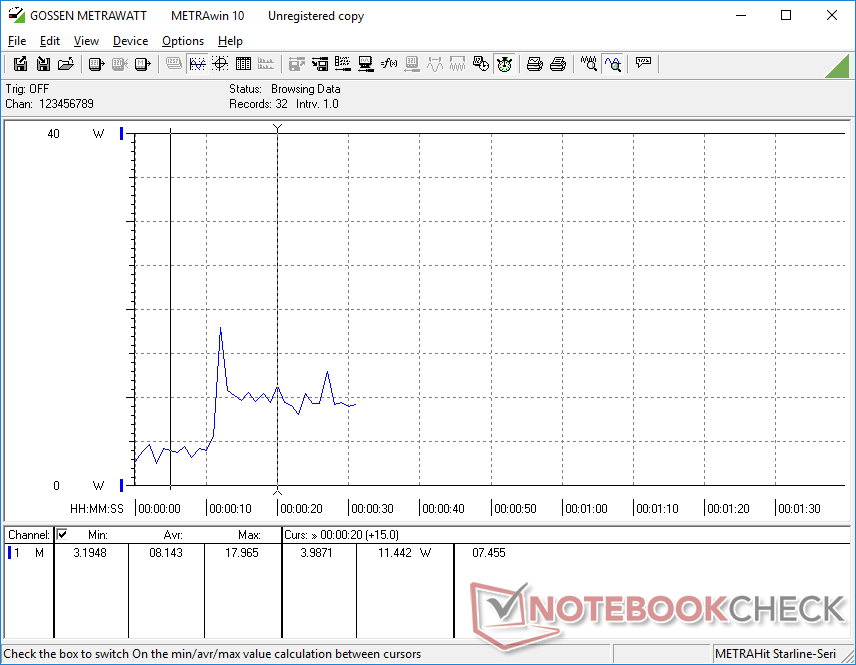Viewport: 856px width, 665px height.
Task: Click the bottom cursor marker at 00:00:20
Action: coord(277,492)
